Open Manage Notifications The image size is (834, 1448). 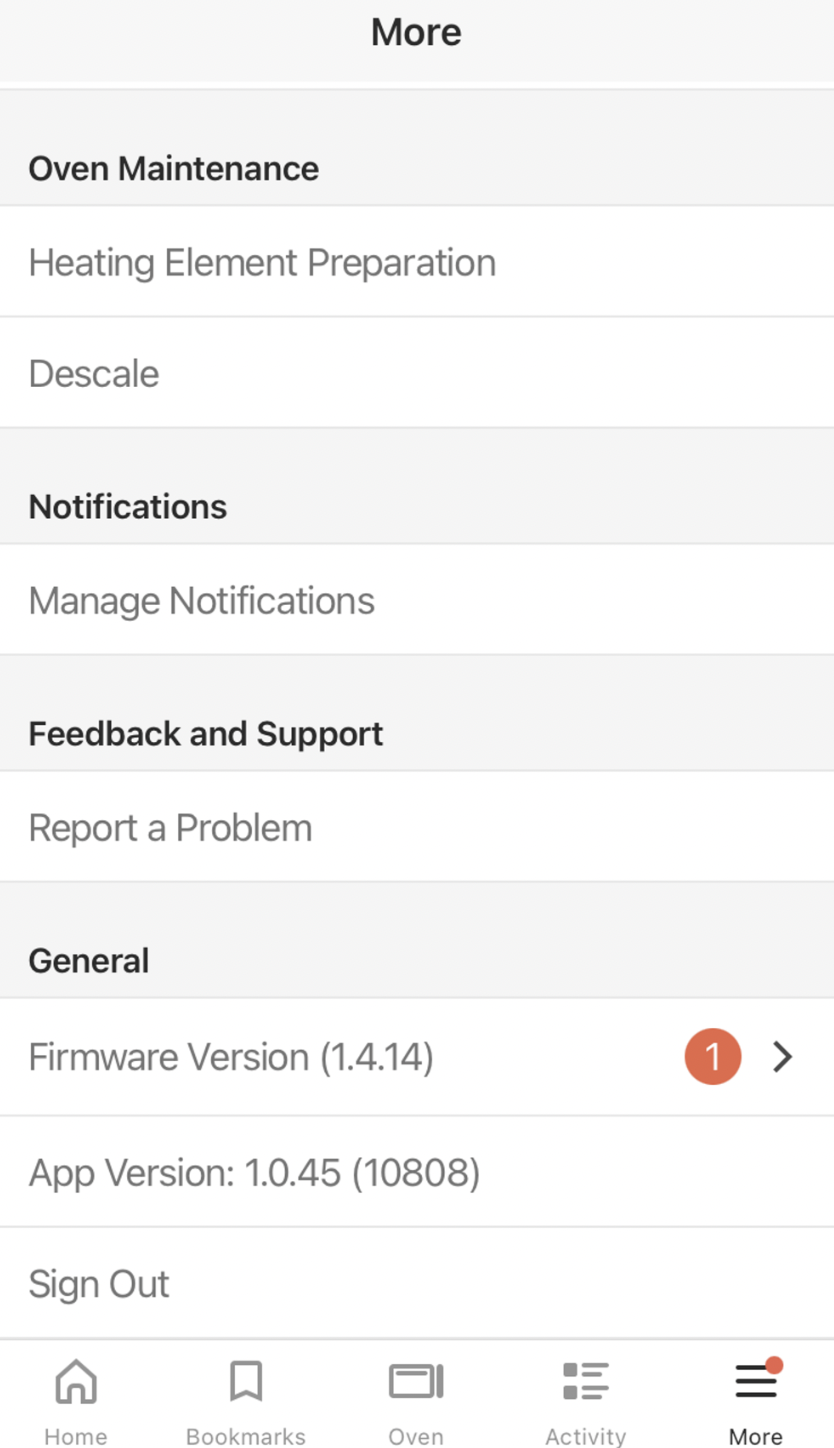pyautogui.click(x=201, y=600)
